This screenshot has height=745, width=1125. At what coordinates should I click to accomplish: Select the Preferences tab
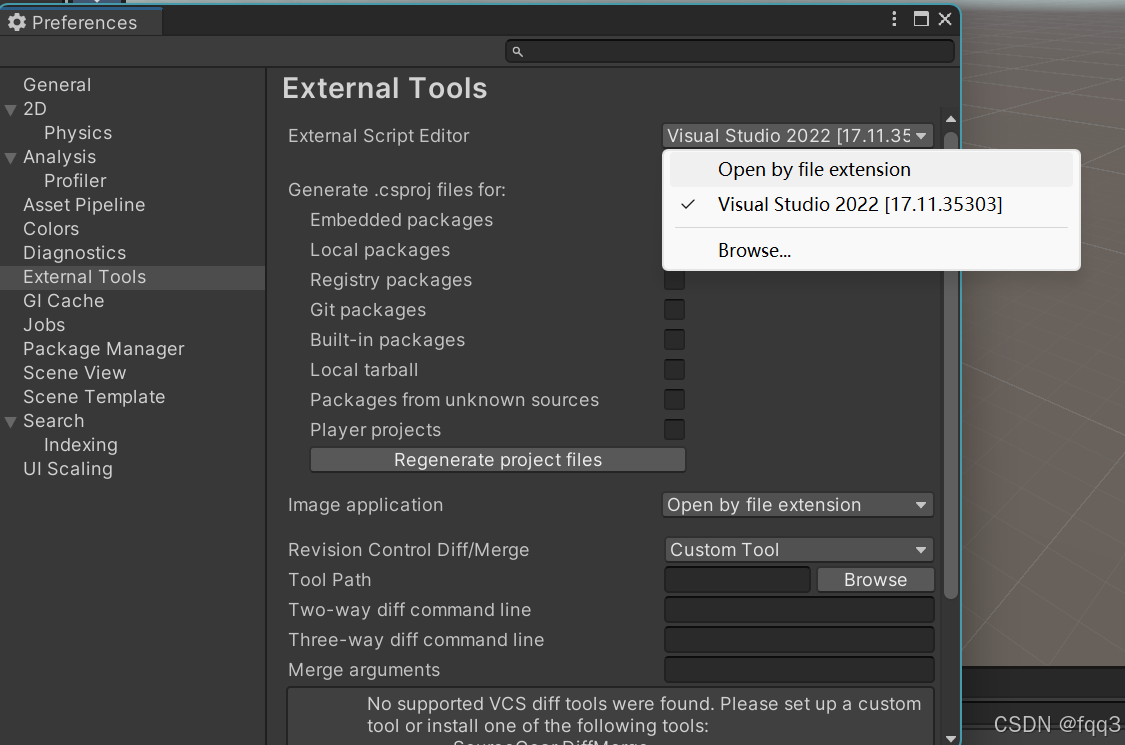(81, 22)
